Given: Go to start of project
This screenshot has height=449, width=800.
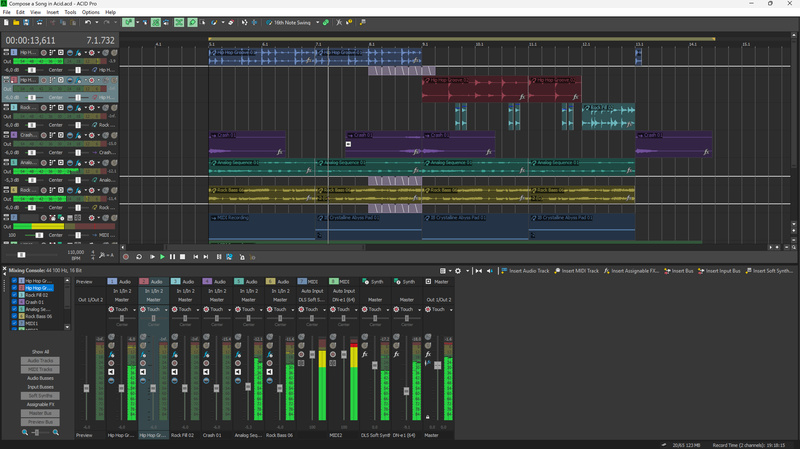Looking at the screenshot, I should (195, 257).
